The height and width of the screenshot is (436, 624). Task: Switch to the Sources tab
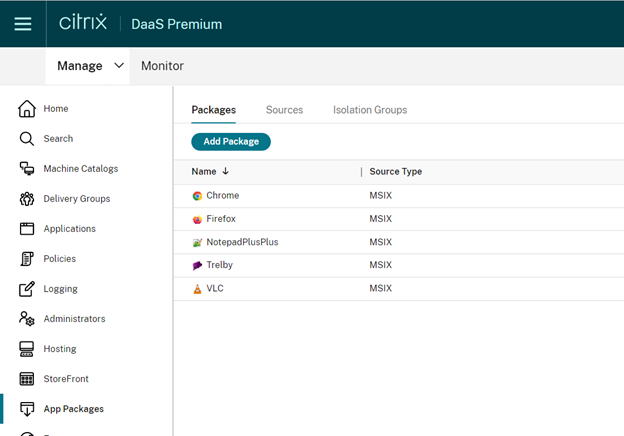(x=284, y=110)
